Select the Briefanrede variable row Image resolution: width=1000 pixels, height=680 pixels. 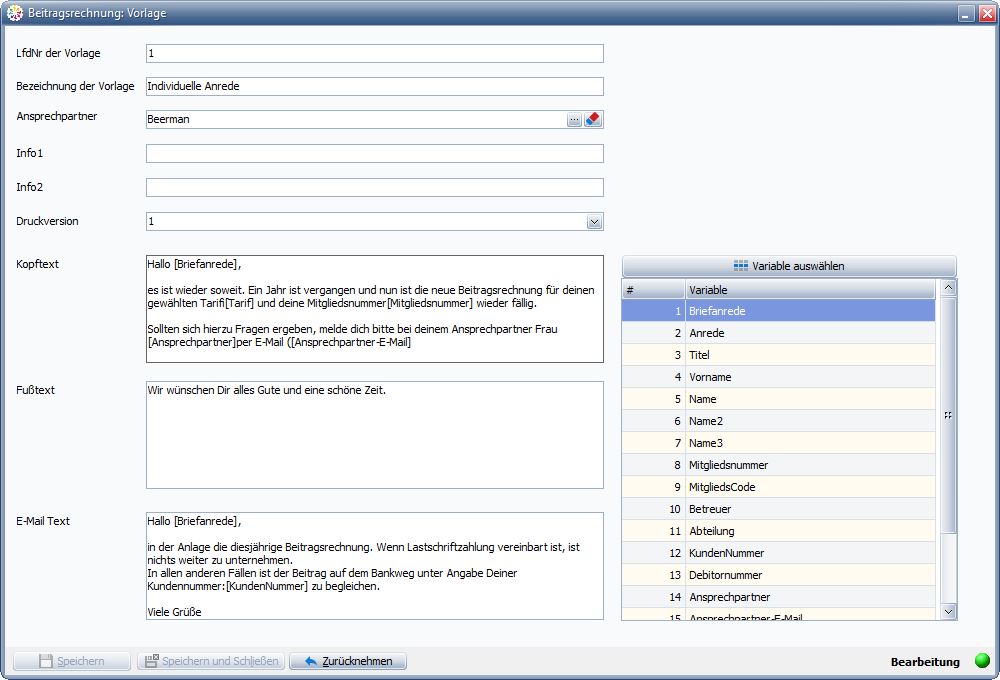click(x=779, y=311)
